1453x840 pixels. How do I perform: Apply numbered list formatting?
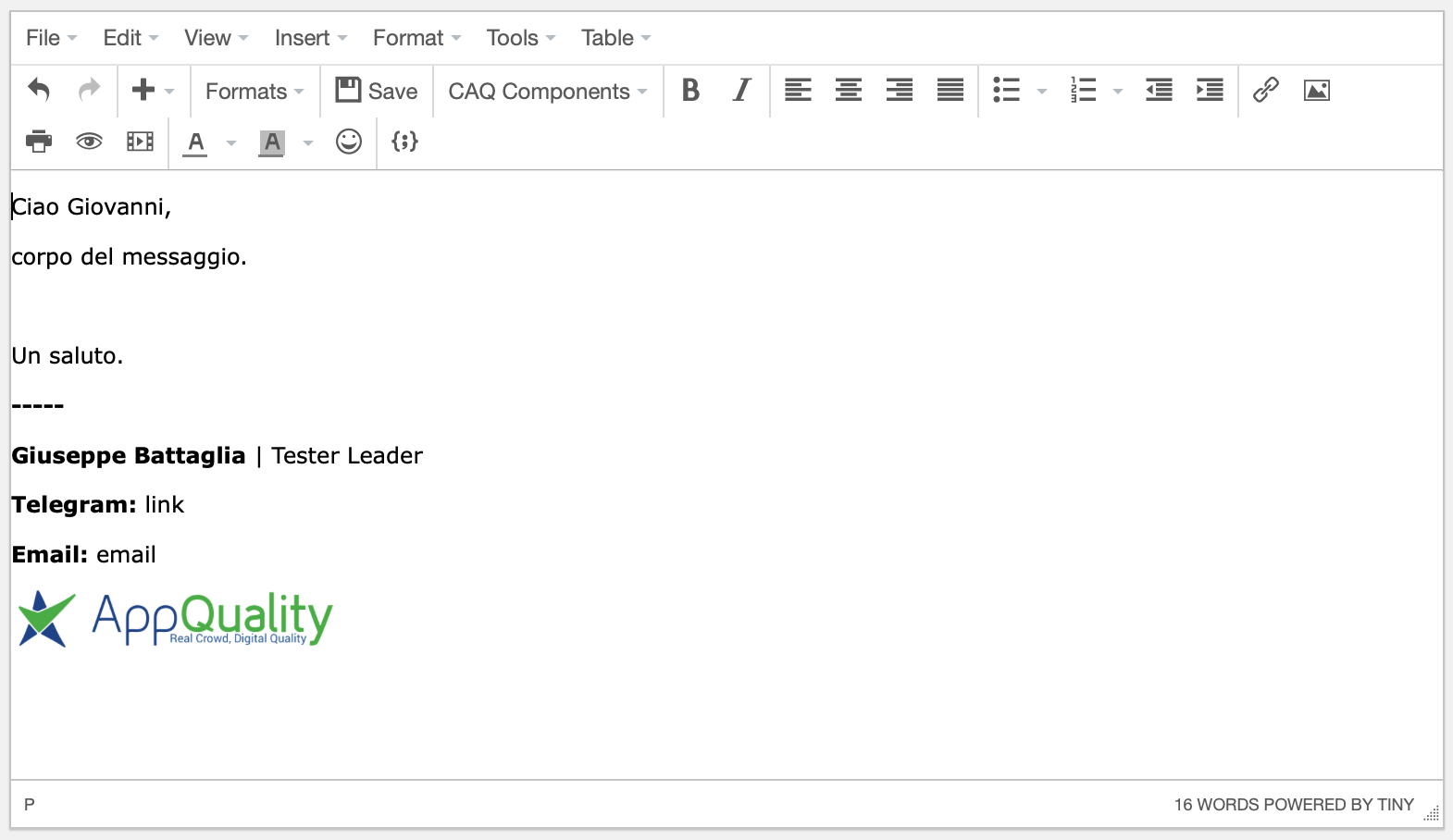tap(1083, 90)
